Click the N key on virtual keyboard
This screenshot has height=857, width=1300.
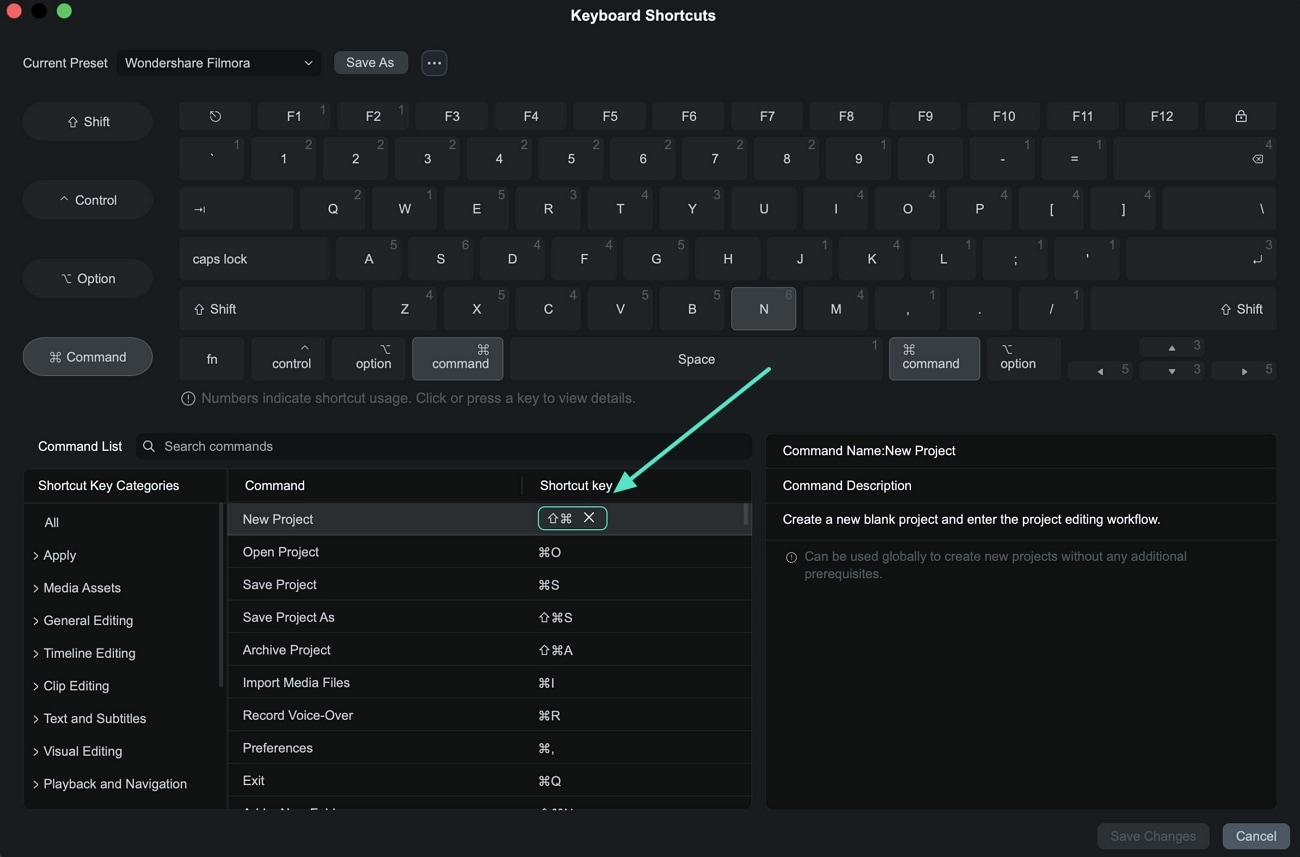point(764,309)
